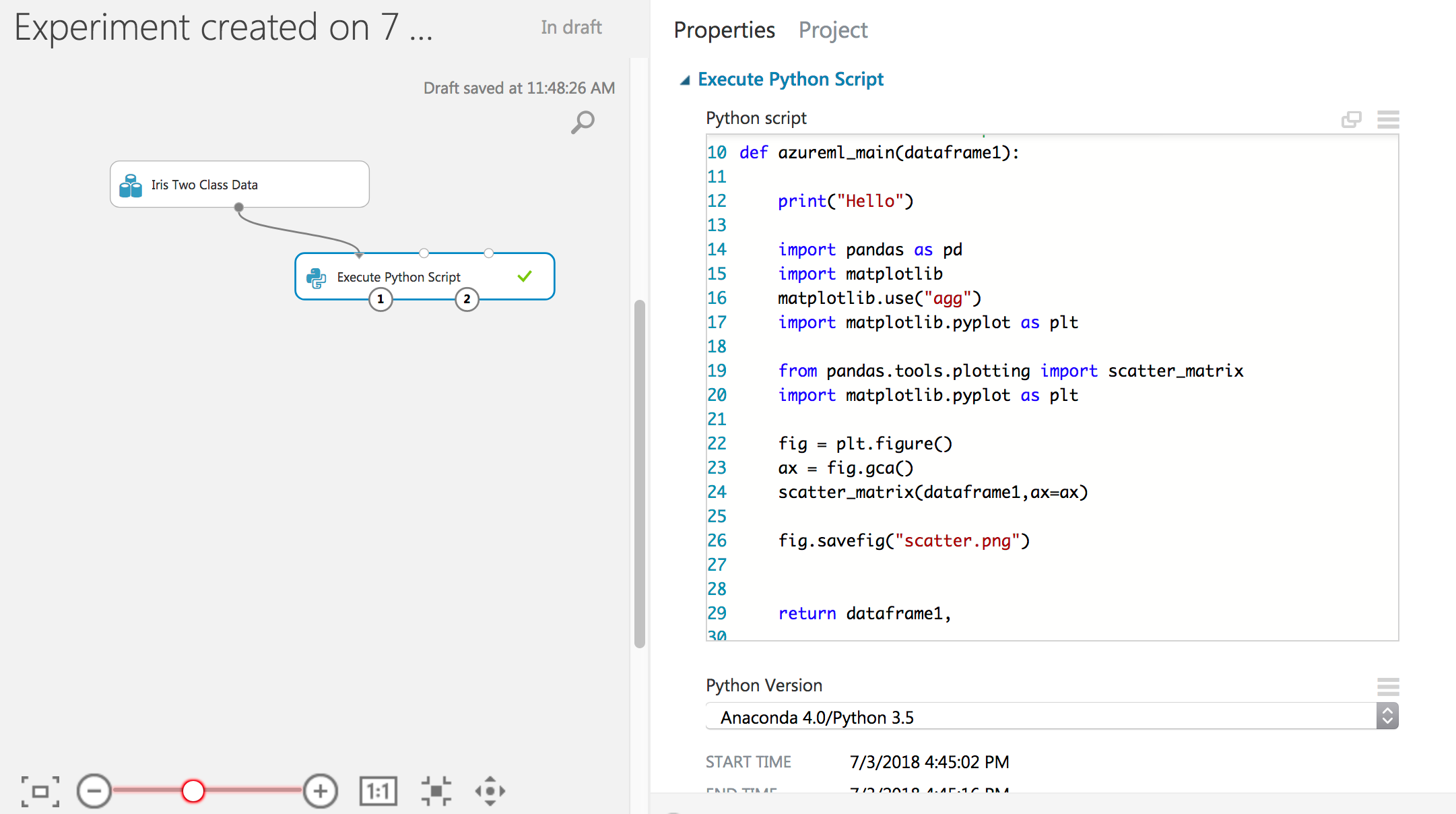Click the 1:1 actual size zoom icon

378,790
